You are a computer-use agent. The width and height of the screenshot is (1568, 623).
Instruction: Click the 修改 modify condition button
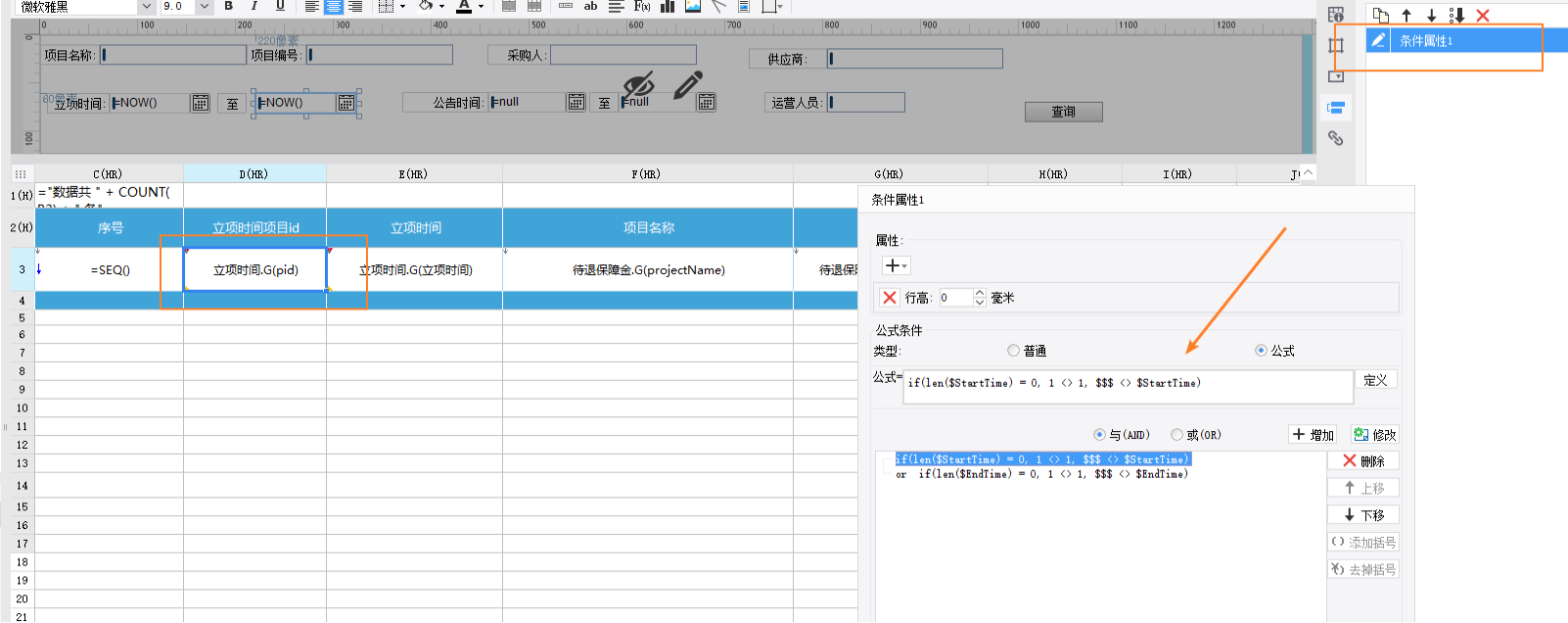tap(1374, 435)
